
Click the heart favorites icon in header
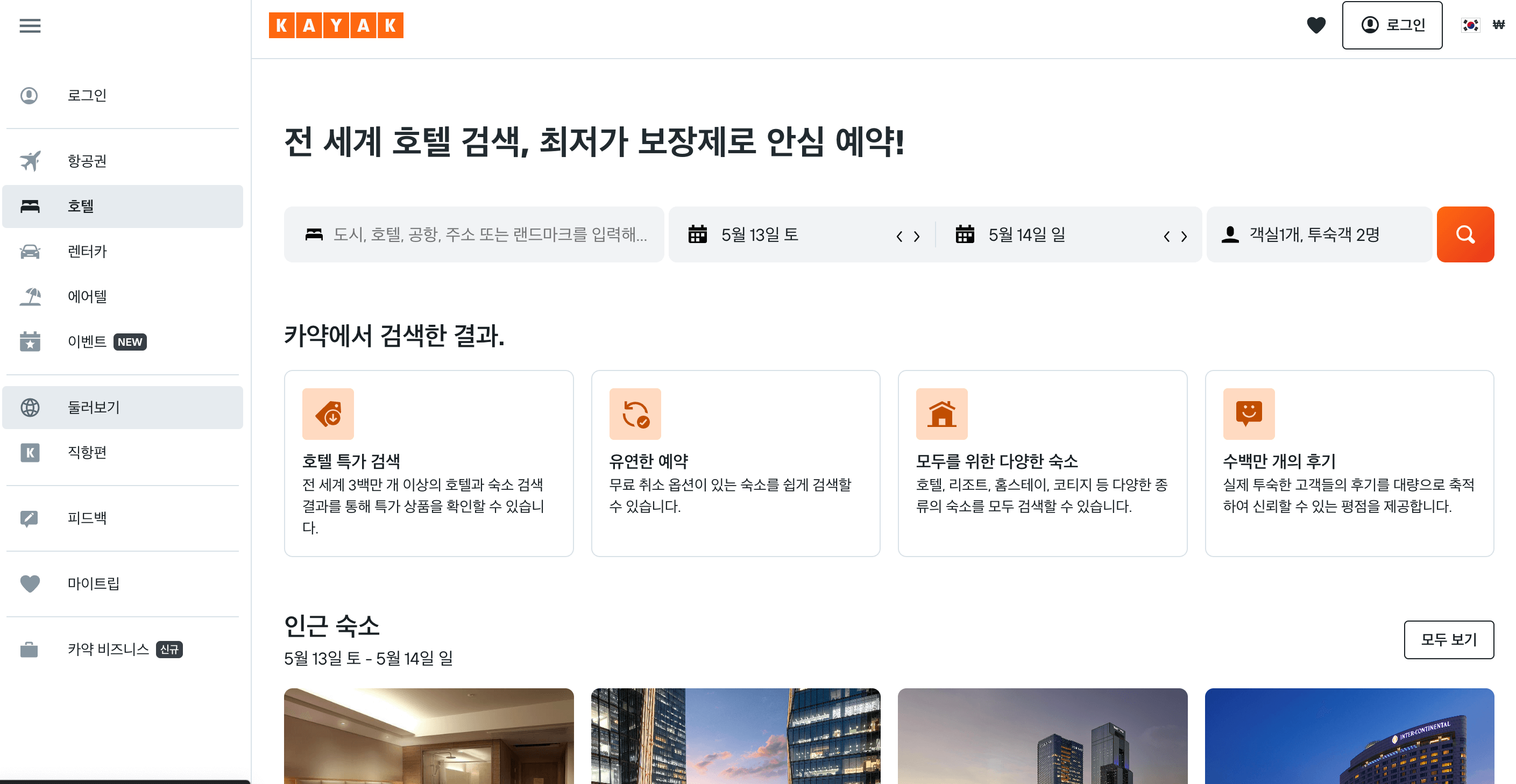click(x=1316, y=25)
